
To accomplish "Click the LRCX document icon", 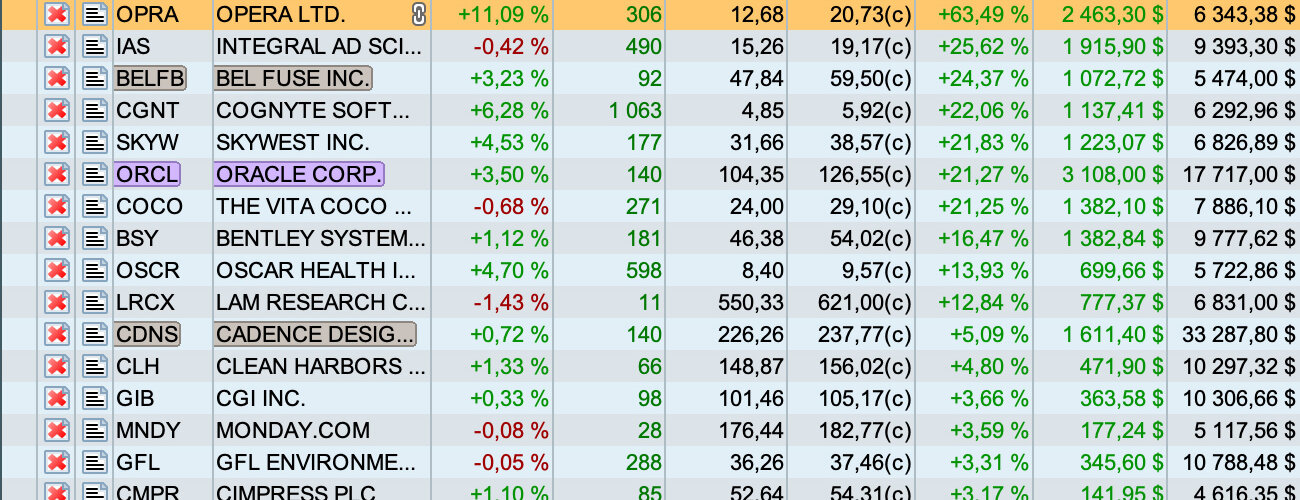I will [x=95, y=303].
